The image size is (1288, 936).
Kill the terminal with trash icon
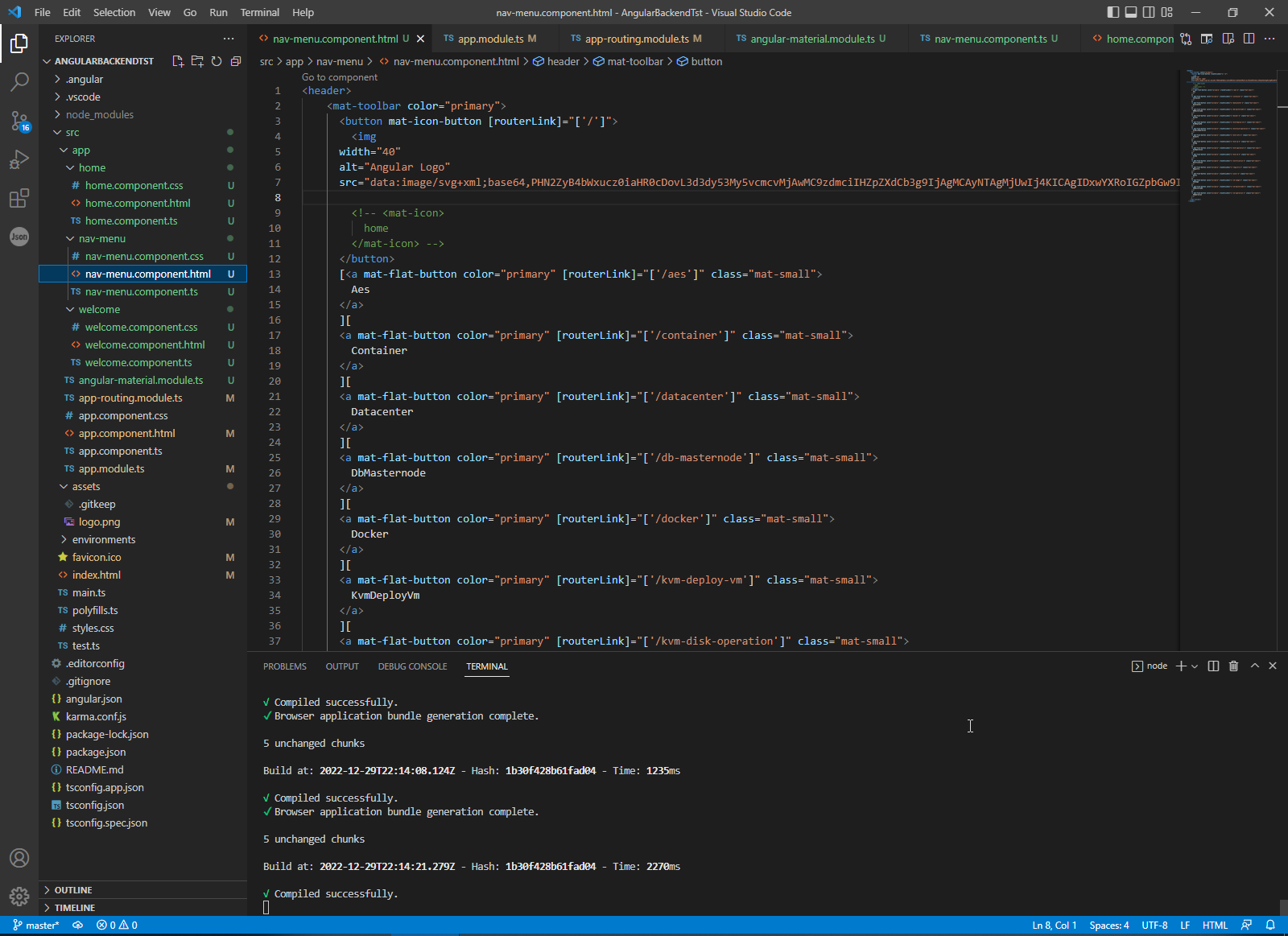coord(1233,666)
